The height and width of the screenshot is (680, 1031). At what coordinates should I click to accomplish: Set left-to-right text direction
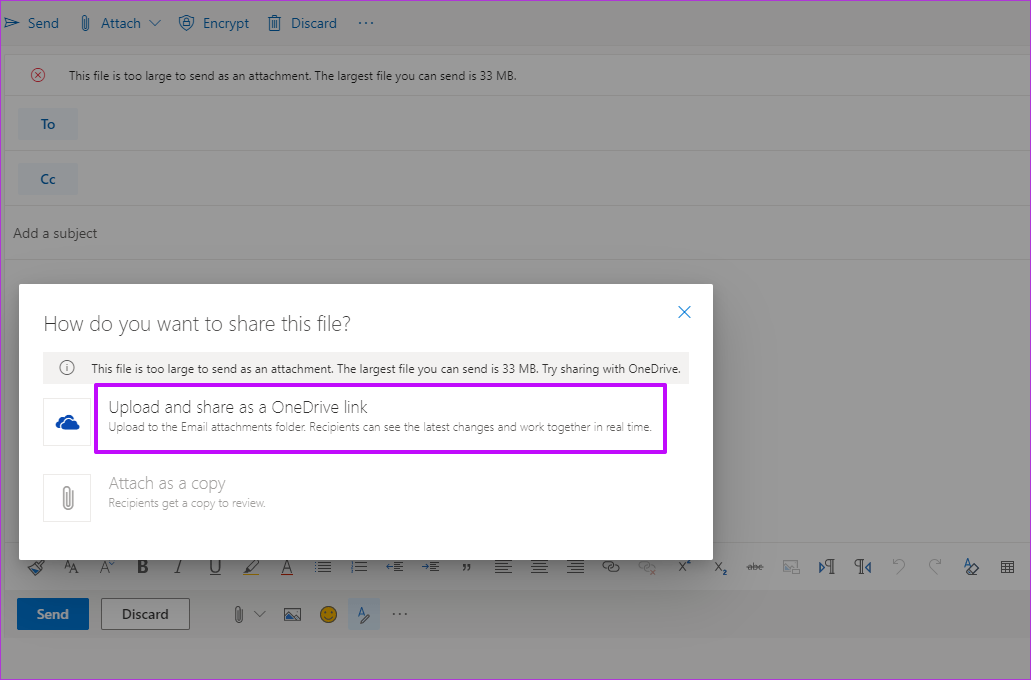click(827, 567)
